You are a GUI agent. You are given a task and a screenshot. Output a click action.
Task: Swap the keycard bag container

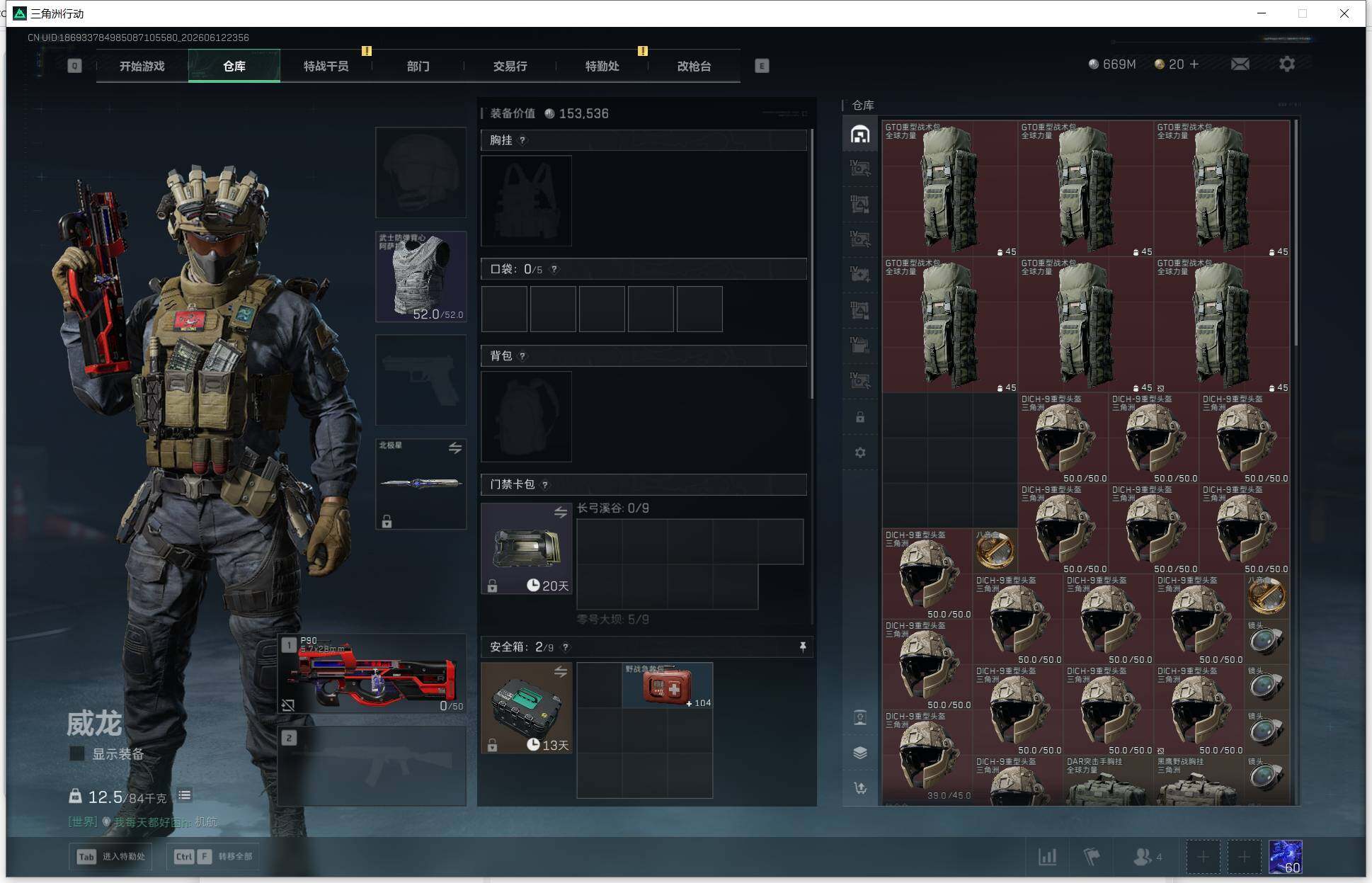pos(560,512)
